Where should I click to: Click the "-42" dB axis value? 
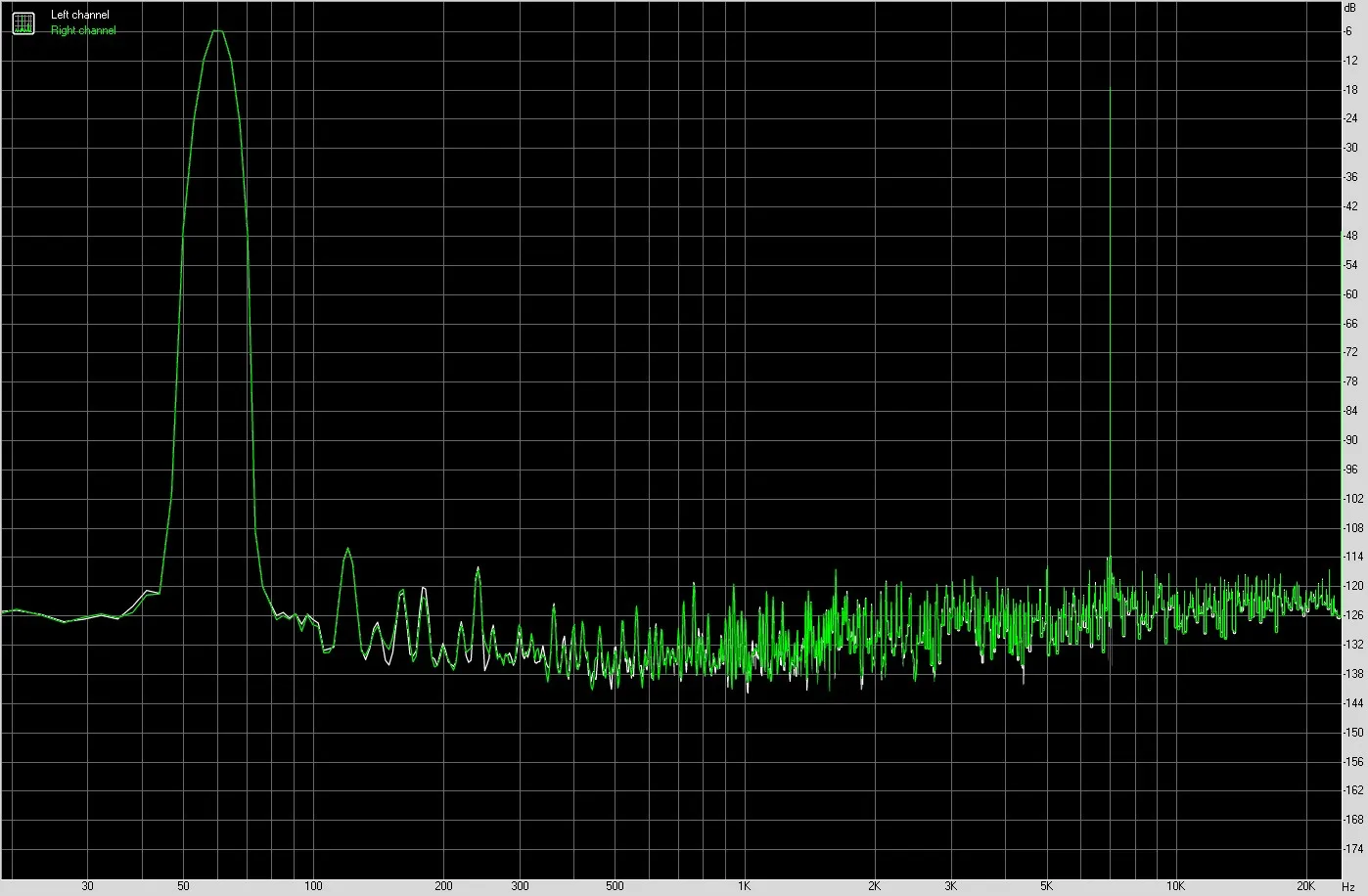1350,206
